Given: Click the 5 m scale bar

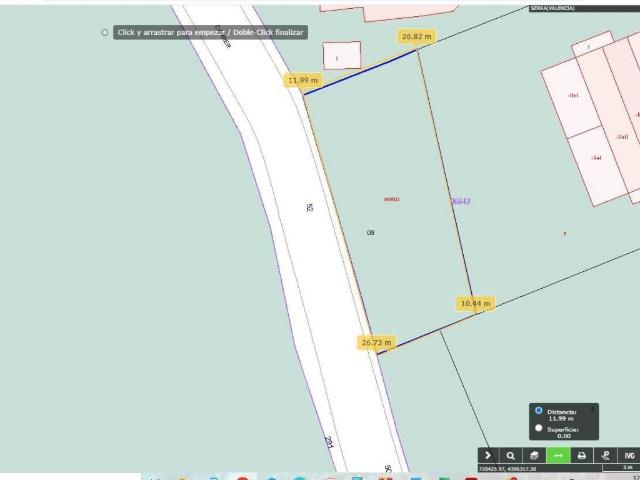Looking at the screenshot, I should tap(620, 468).
